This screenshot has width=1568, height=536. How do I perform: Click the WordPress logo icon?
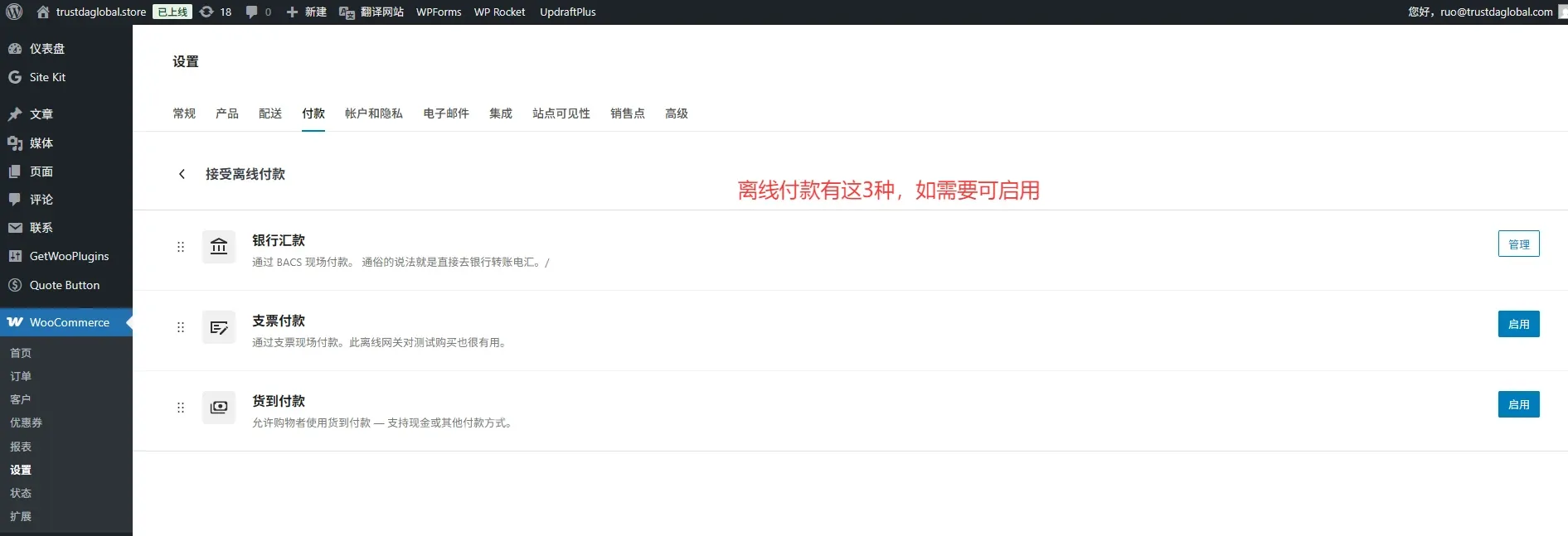14,12
